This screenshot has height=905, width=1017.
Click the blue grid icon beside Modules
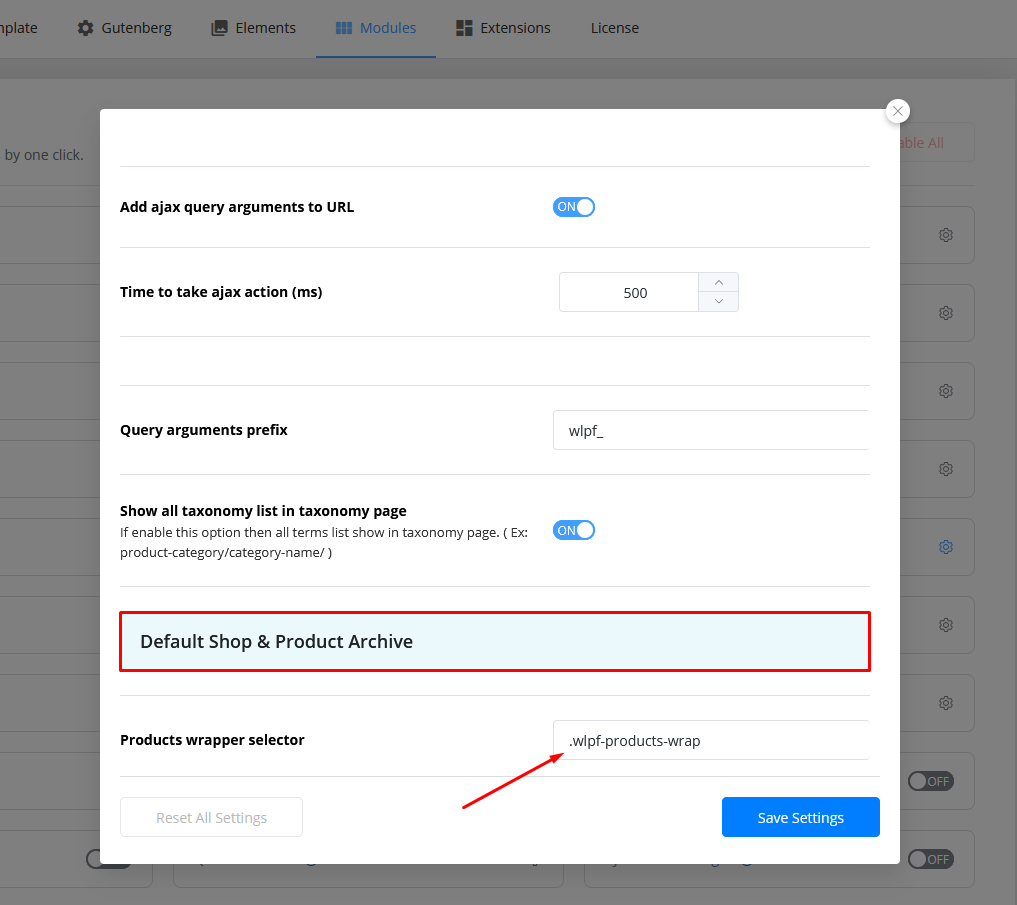(343, 28)
